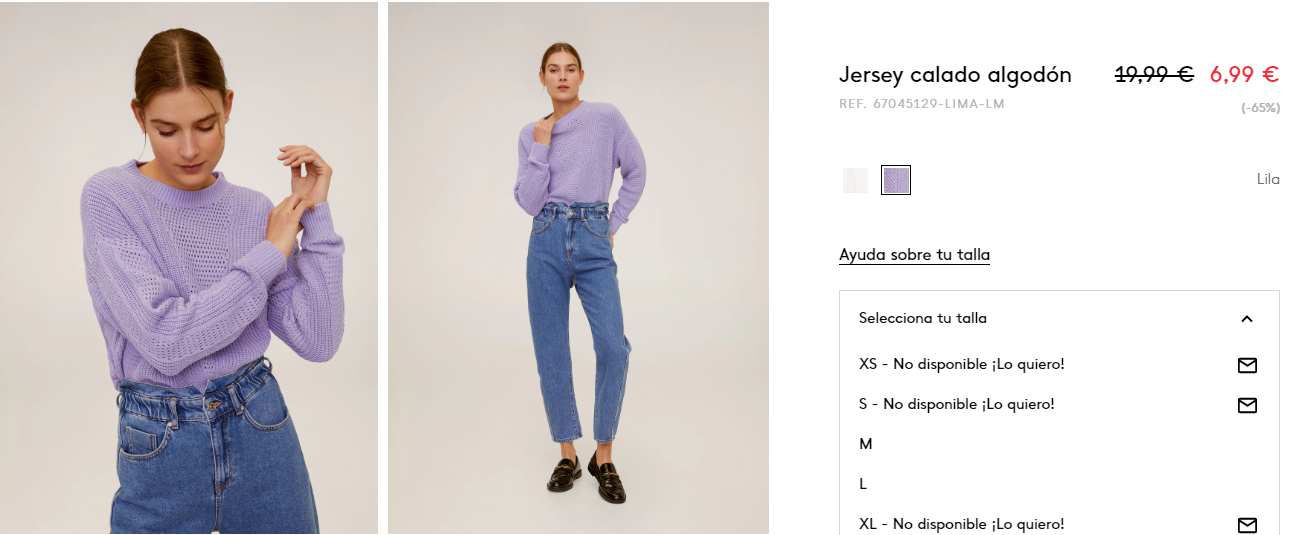
Task: Pick the selected lilac color swatch
Action: (896, 180)
